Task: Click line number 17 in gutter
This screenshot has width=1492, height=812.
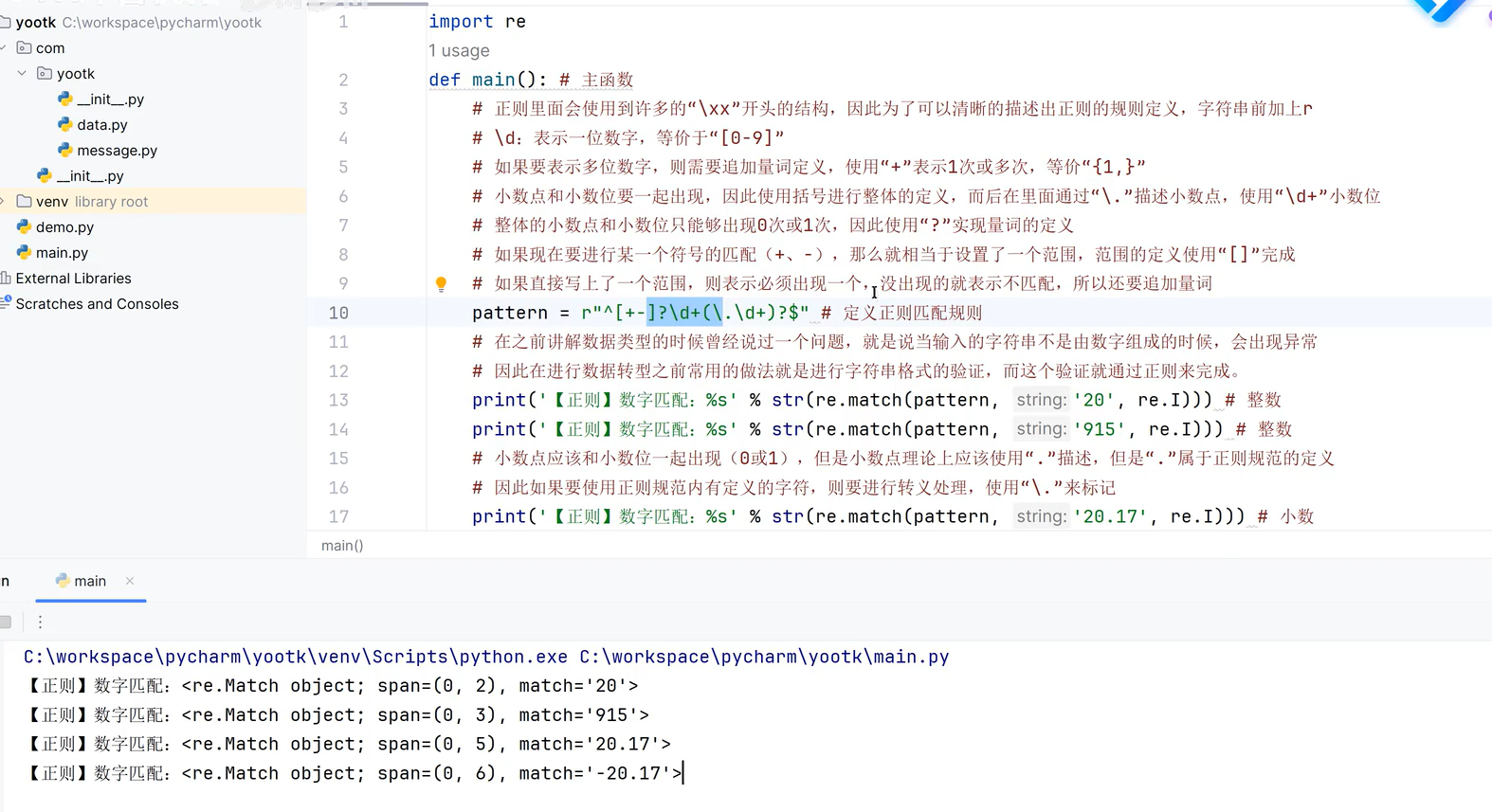Action: pyautogui.click(x=338, y=516)
